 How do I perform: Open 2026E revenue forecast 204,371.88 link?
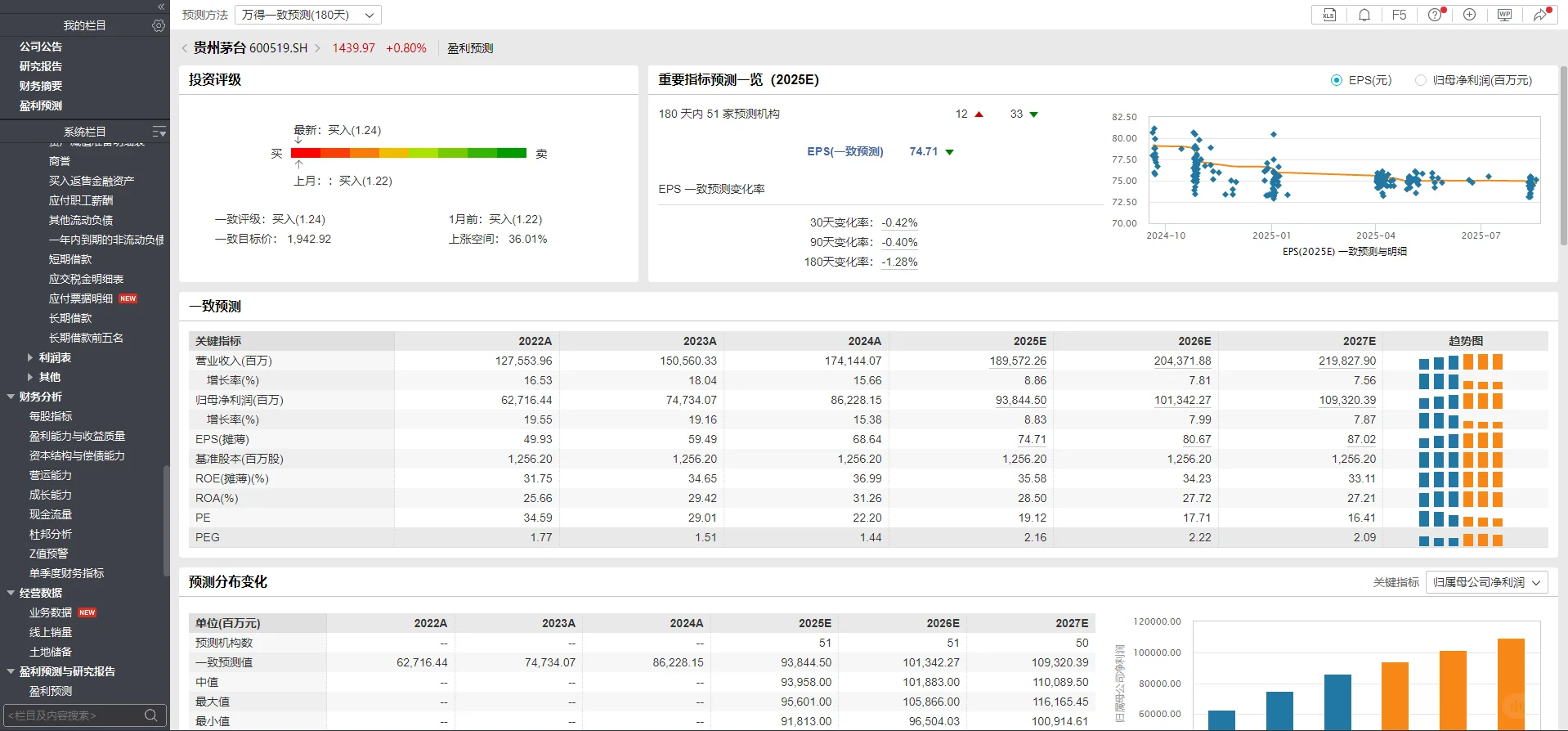[x=1183, y=361]
